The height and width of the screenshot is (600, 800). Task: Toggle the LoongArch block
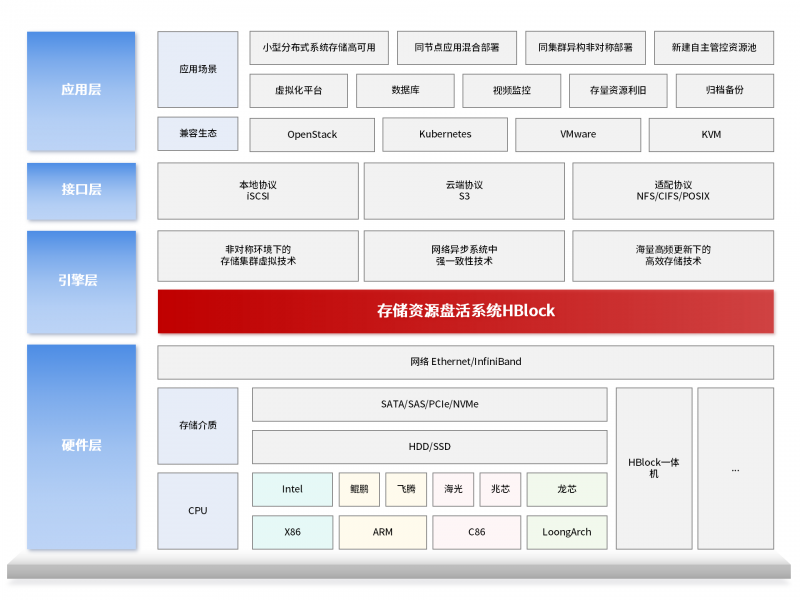567,532
